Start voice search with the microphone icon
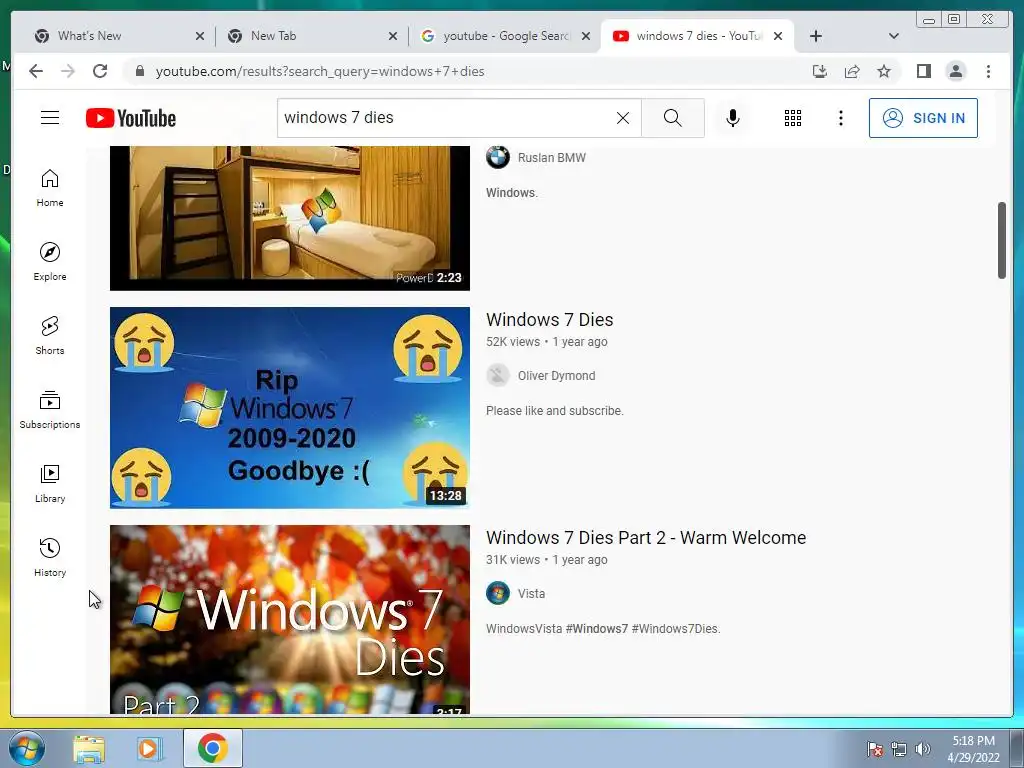Screen dimensions: 1024x768 click(x=733, y=118)
